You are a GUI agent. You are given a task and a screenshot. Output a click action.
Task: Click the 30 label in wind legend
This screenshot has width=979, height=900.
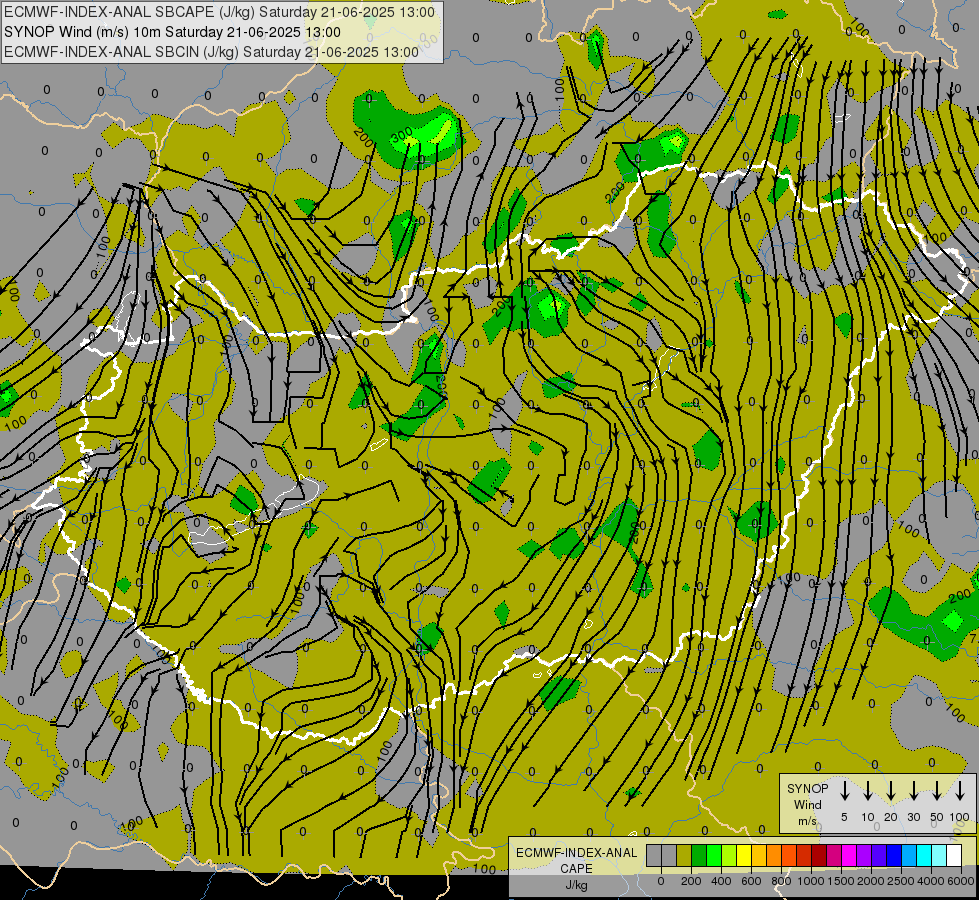913,817
